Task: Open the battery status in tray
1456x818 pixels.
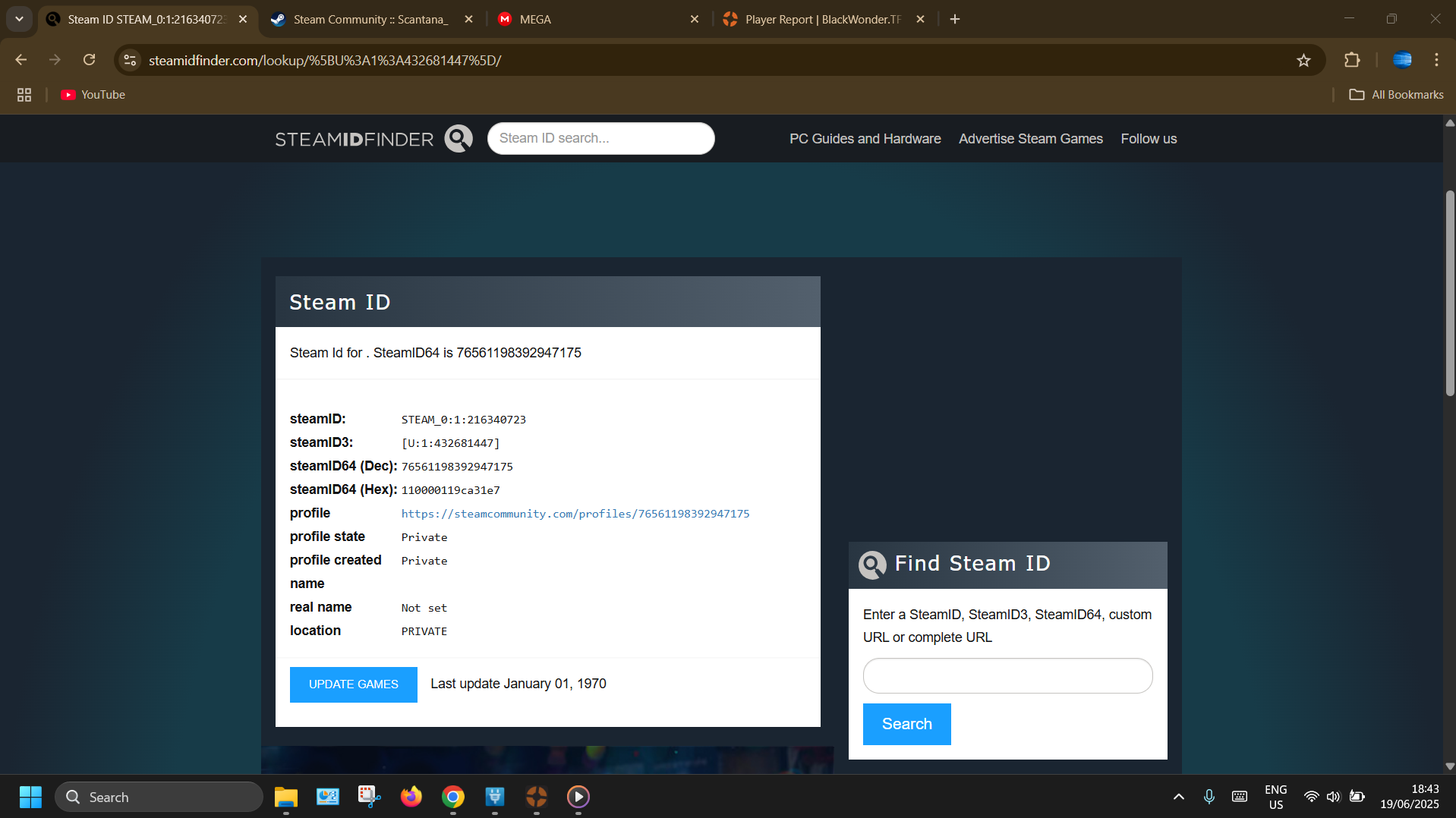Action: point(1357,797)
